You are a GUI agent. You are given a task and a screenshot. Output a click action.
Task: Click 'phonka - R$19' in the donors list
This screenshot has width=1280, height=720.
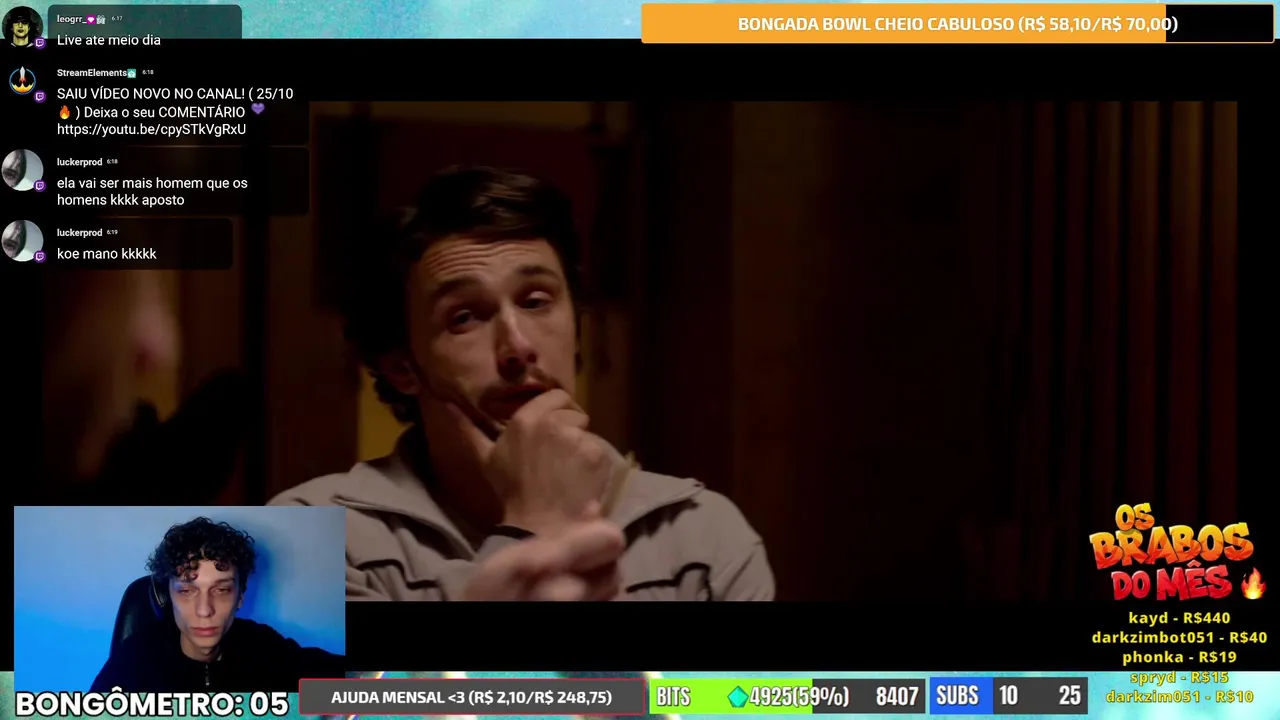[x=1179, y=657]
